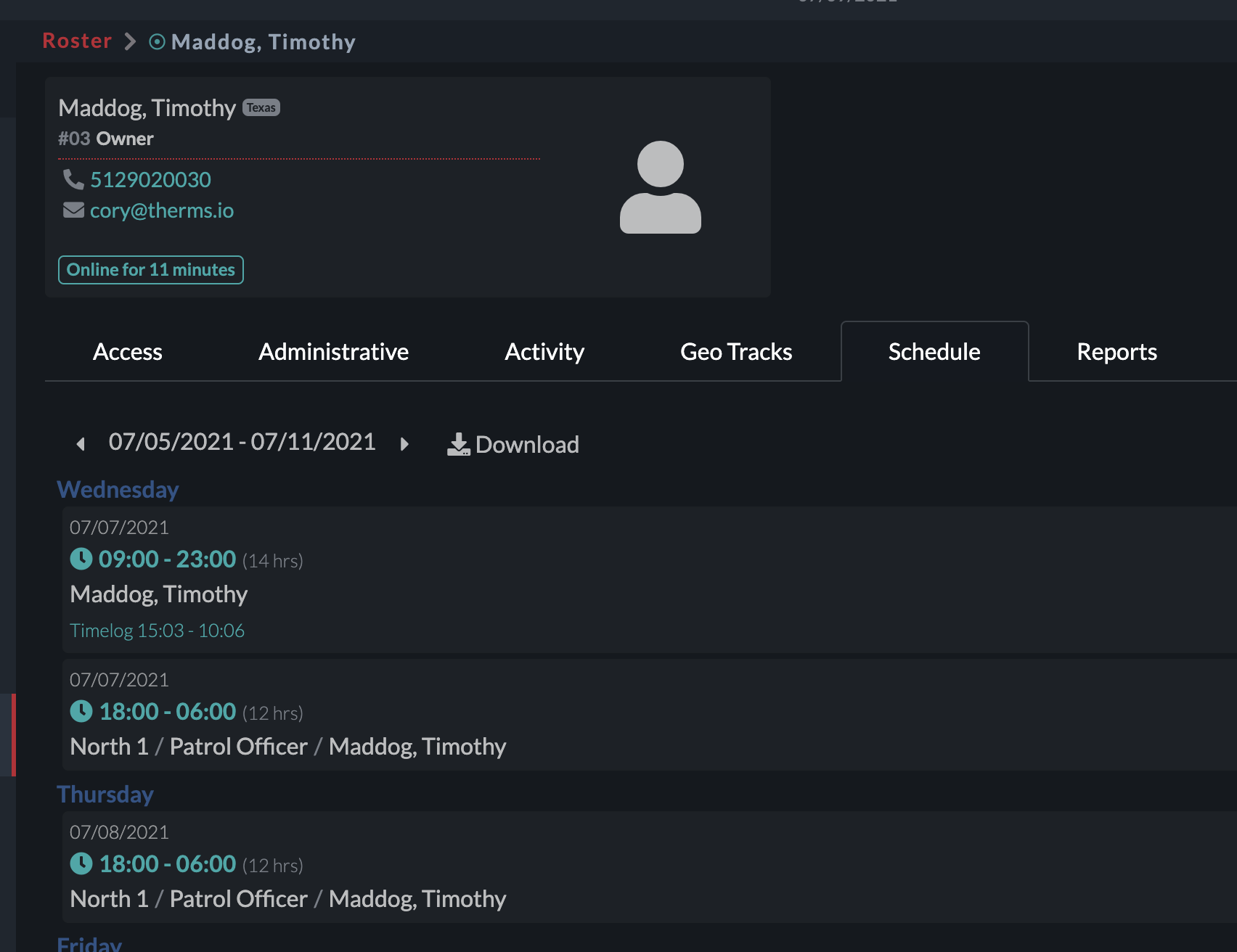Screen dimensions: 1237x952
Task: Switch to the Geo Tracks tab
Action: click(x=735, y=351)
